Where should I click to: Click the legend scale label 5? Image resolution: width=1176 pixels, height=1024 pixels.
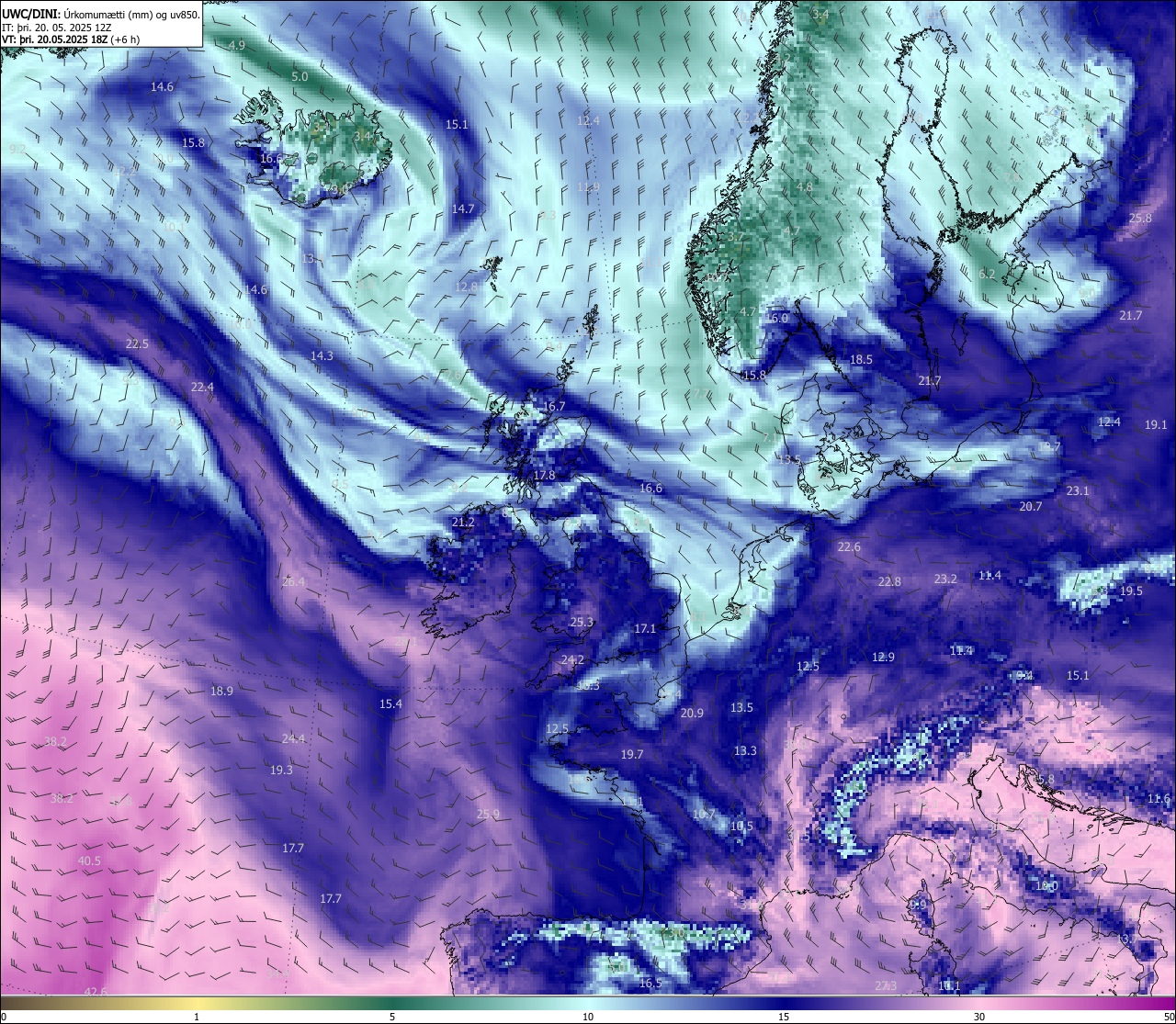point(392,1017)
